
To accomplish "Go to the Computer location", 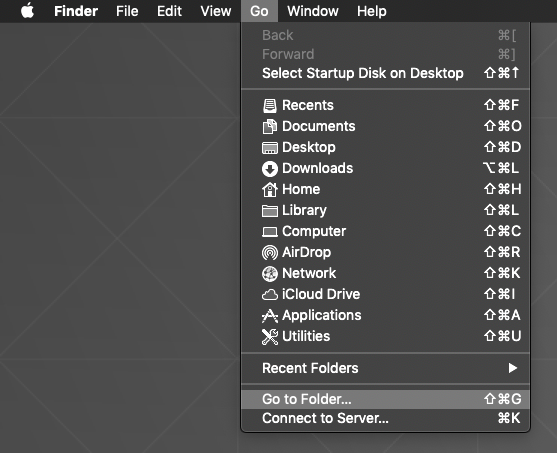I will pyautogui.click(x=385, y=231).
